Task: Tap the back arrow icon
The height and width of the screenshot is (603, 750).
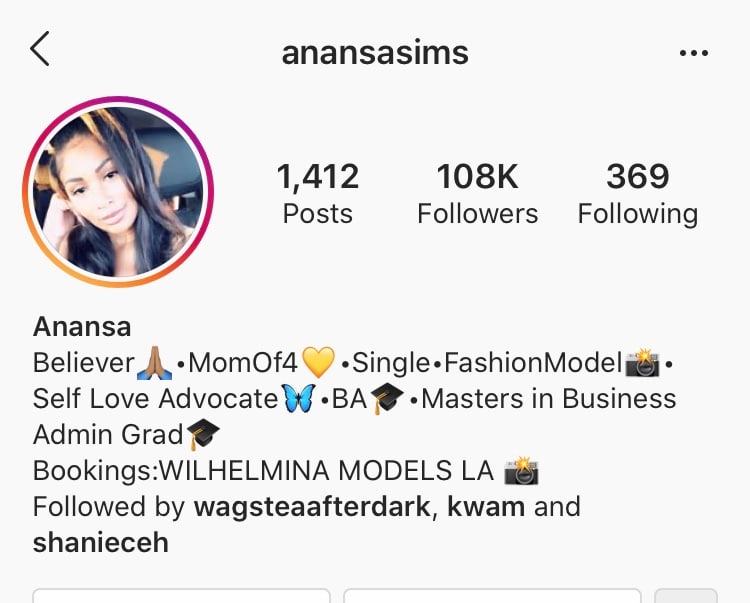Action: coord(40,48)
